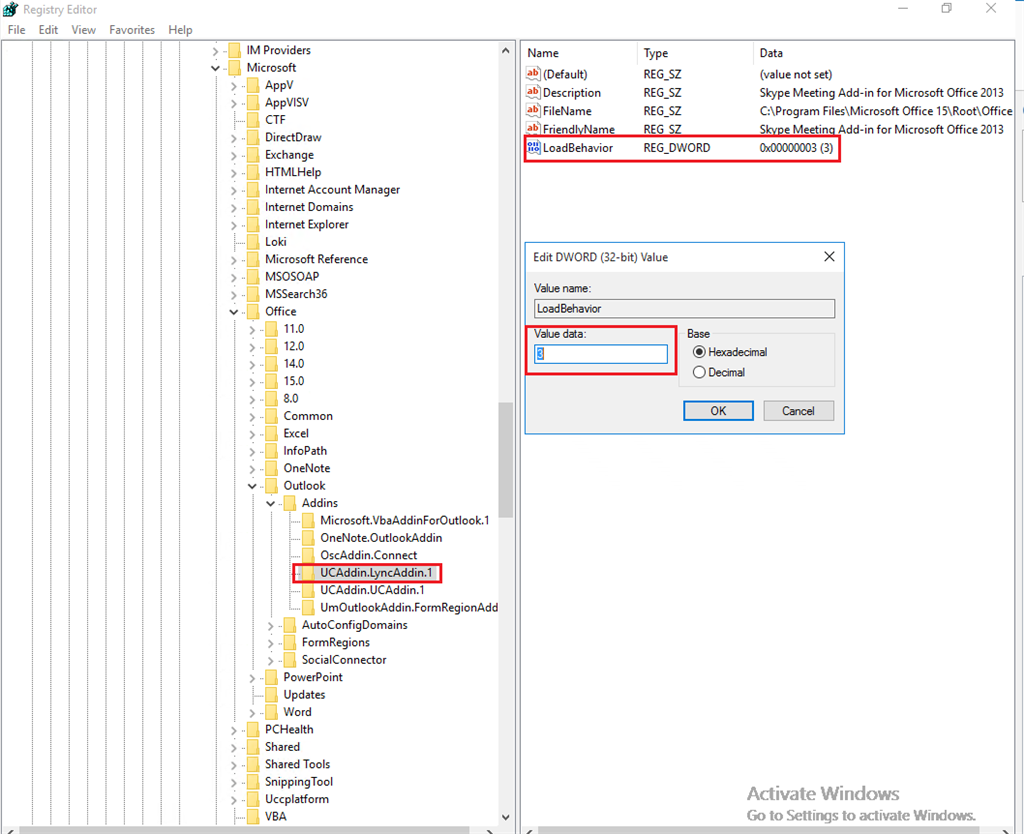Open the Favorites menu
Image resolution: width=1024 pixels, height=834 pixels.
[132, 30]
